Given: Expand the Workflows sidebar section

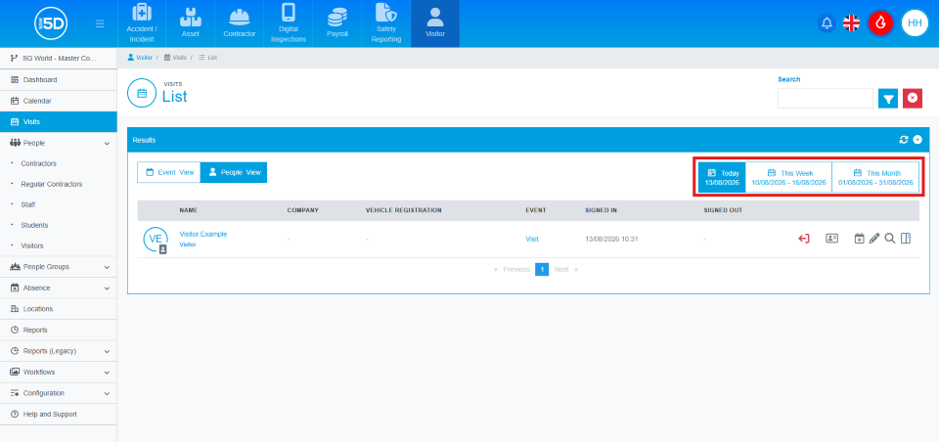Looking at the screenshot, I should pyautogui.click(x=58, y=372).
